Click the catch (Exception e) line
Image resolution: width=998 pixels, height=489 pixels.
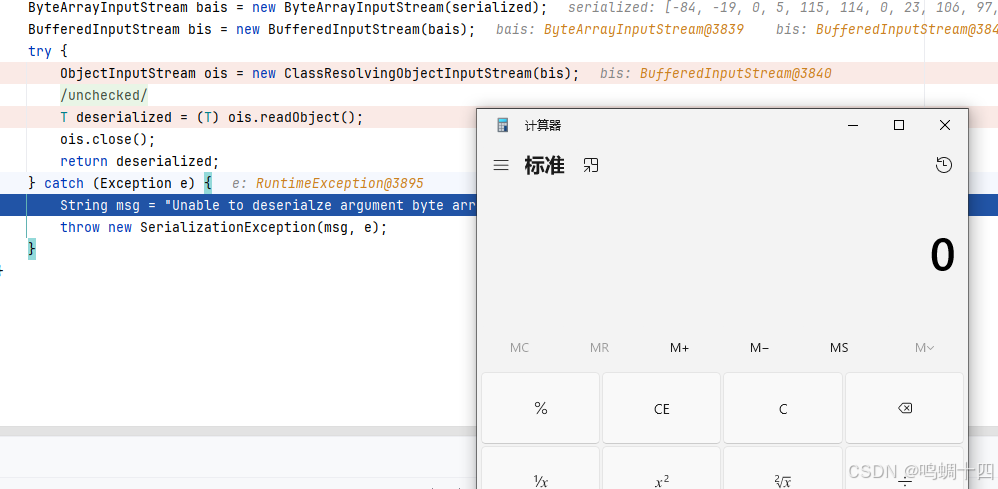(120, 183)
